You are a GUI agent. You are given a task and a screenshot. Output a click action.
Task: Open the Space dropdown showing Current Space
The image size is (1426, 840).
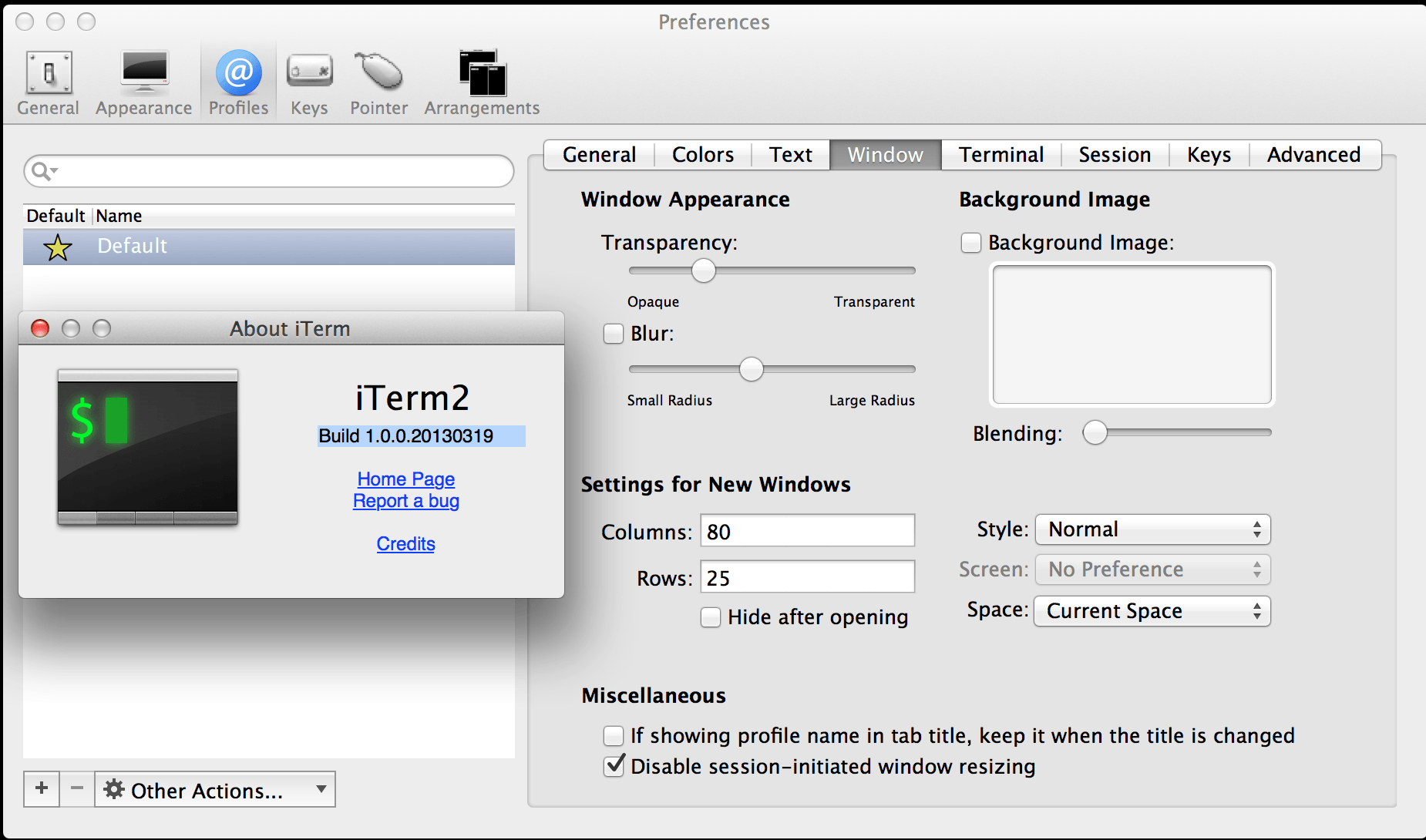pyautogui.click(x=1152, y=611)
